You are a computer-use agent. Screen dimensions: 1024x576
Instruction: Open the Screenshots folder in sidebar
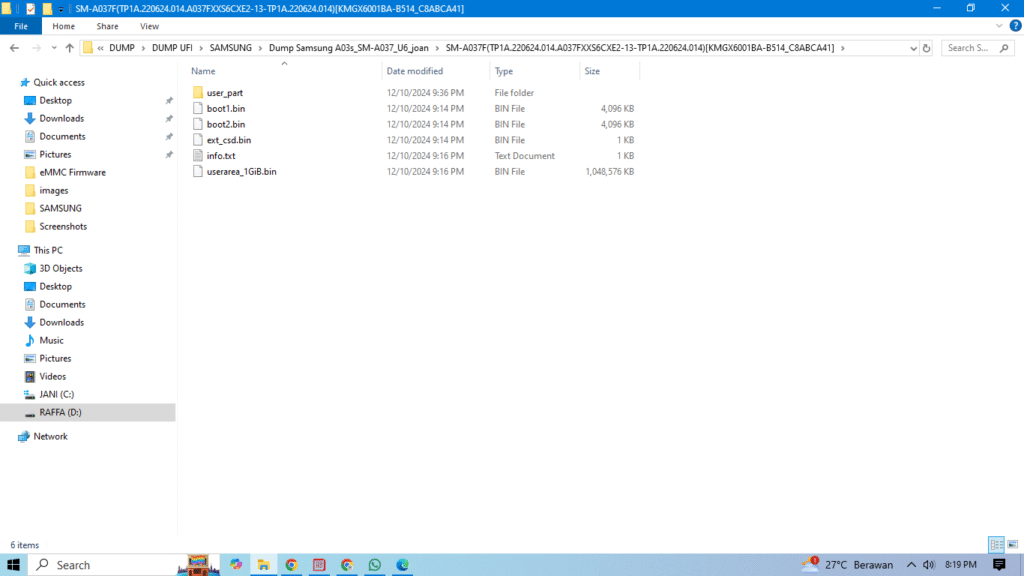pyautogui.click(x=63, y=227)
